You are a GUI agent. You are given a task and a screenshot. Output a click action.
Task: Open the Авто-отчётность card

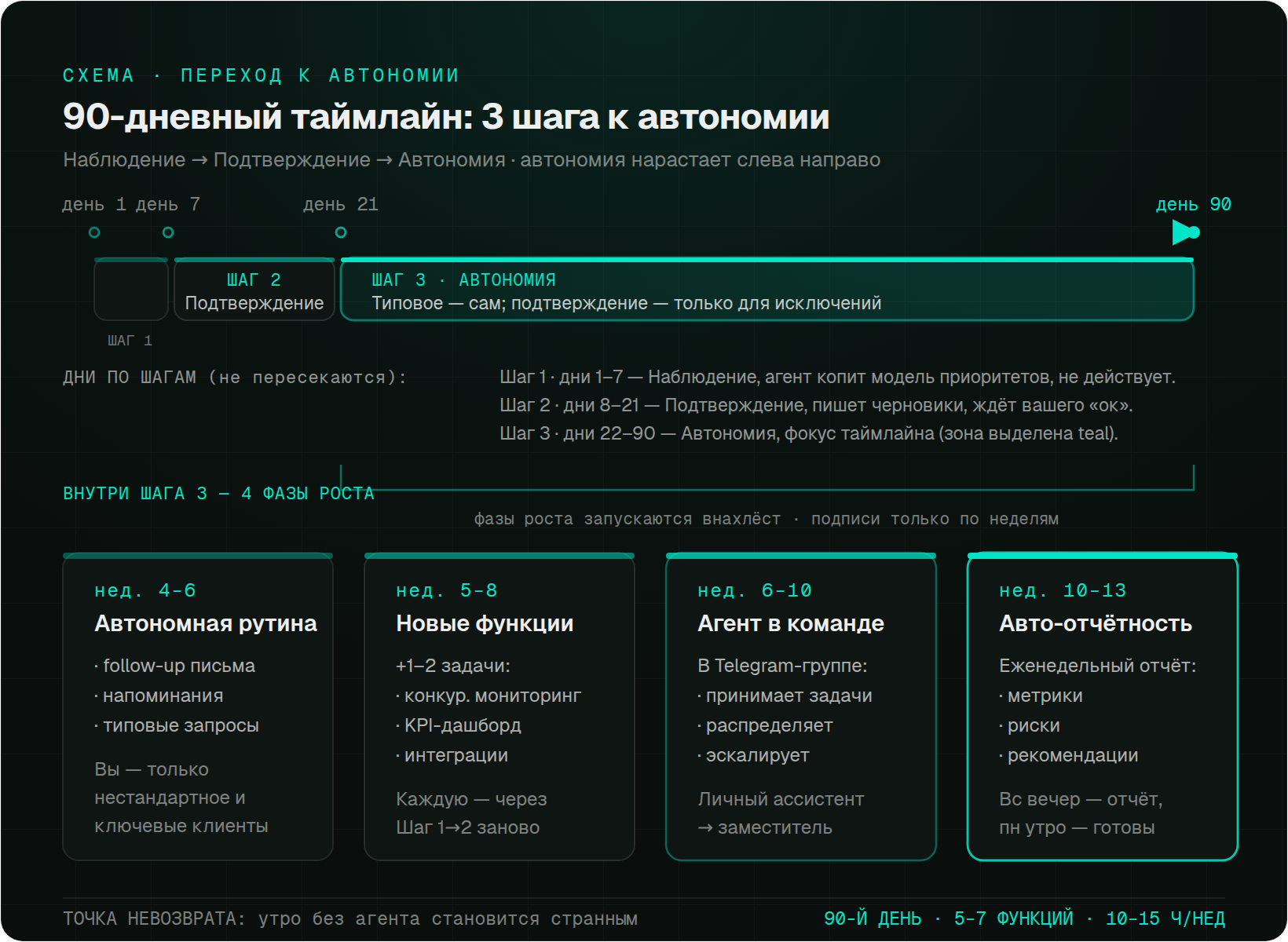tap(1103, 706)
